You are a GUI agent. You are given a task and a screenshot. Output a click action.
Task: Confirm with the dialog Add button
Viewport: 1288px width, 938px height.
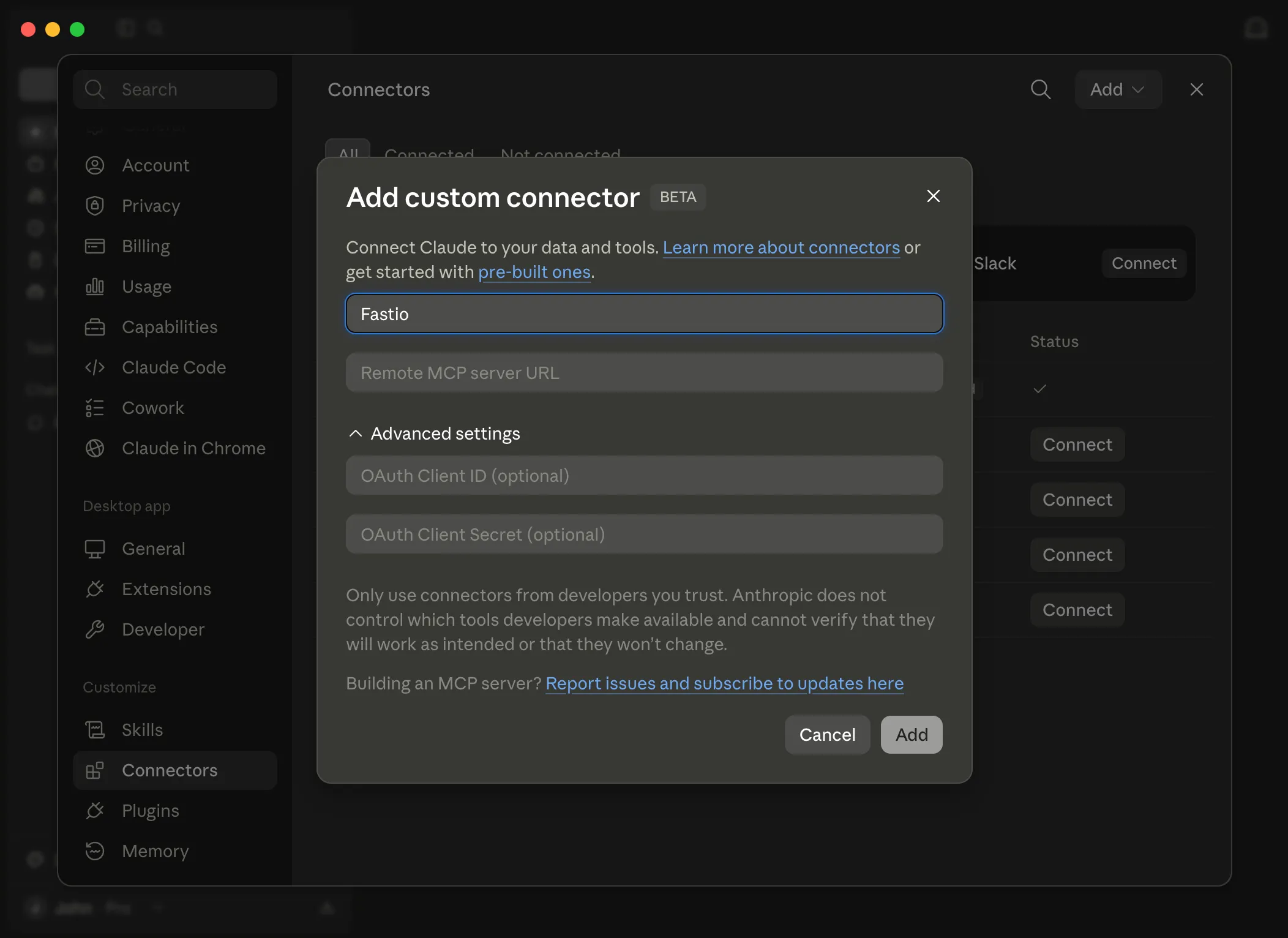[x=912, y=735]
